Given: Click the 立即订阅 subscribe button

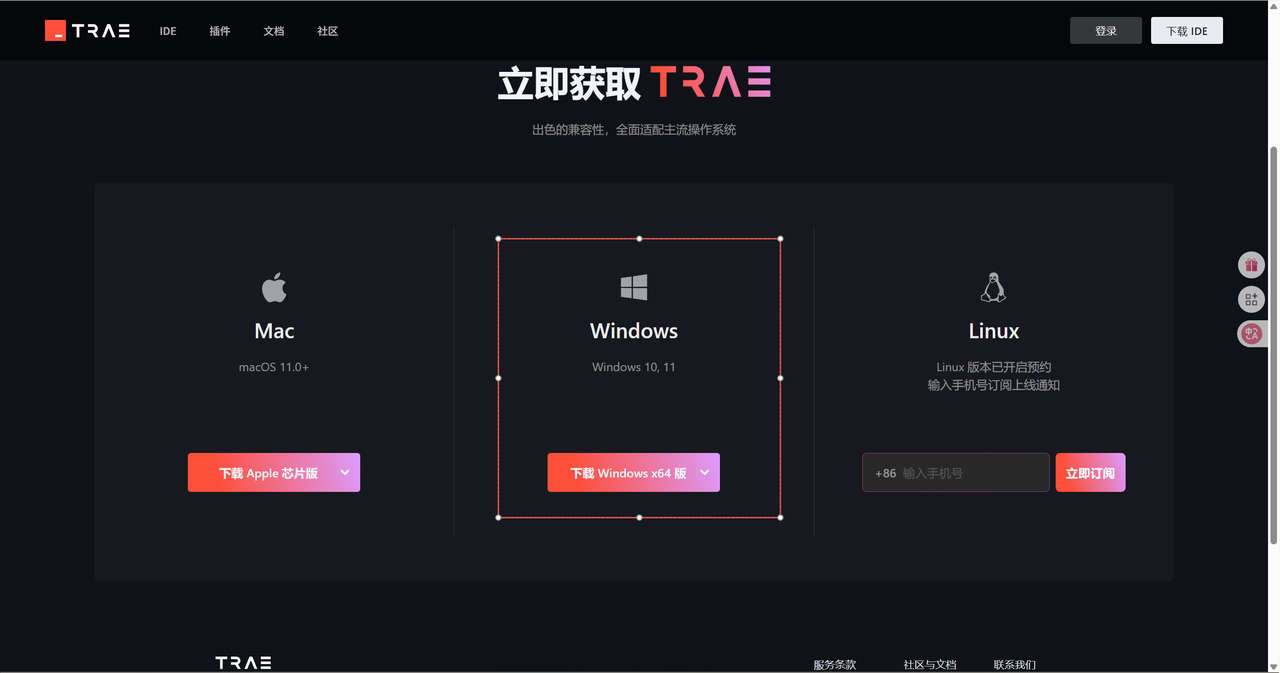Looking at the screenshot, I should click(1090, 473).
